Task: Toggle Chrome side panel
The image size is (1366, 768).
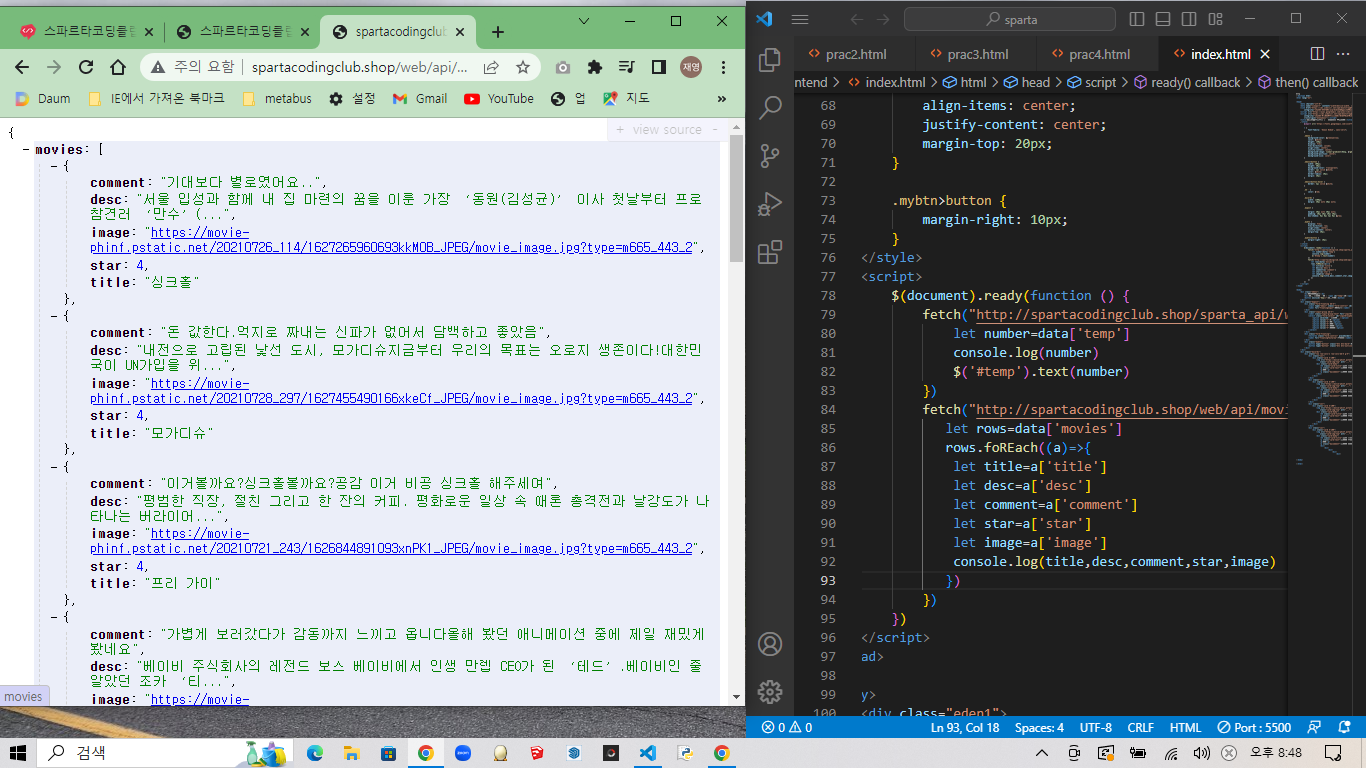Action: tap(659, 67)
